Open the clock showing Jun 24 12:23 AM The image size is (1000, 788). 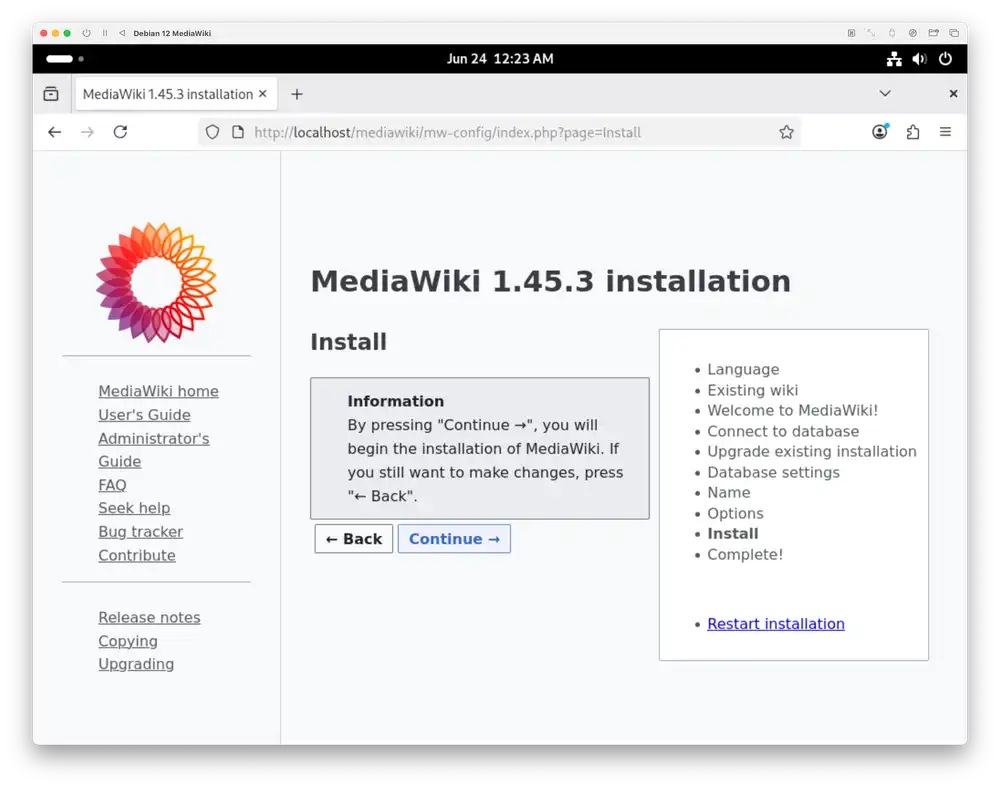[x=500, y=59]
